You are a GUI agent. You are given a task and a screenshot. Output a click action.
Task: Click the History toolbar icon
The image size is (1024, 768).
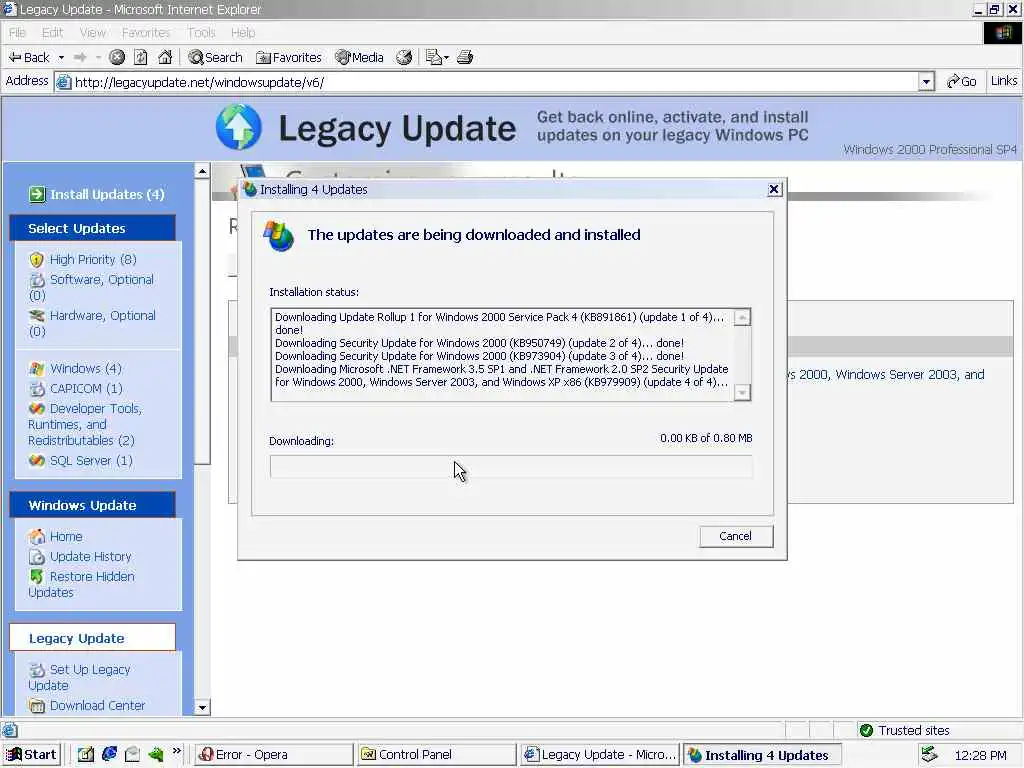(x=404, y=57)
